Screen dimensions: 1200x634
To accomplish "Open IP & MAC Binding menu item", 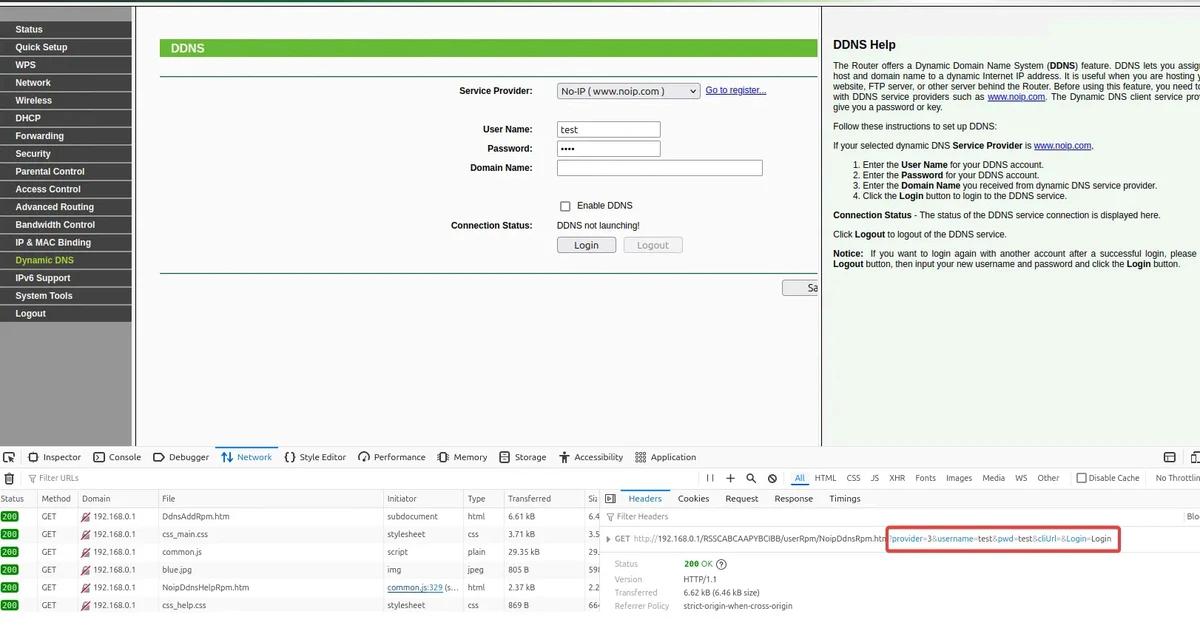I will tap(66, 242).
